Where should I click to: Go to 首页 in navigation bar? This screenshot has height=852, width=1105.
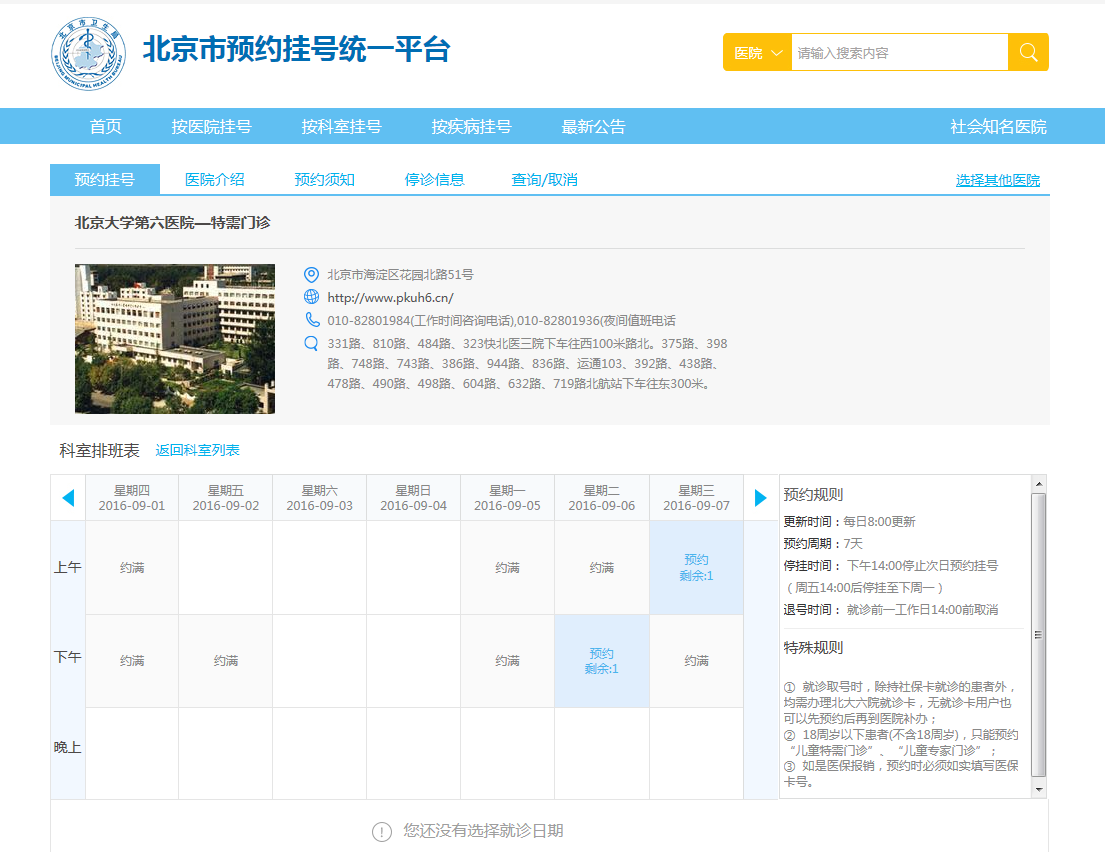(106, 127)
